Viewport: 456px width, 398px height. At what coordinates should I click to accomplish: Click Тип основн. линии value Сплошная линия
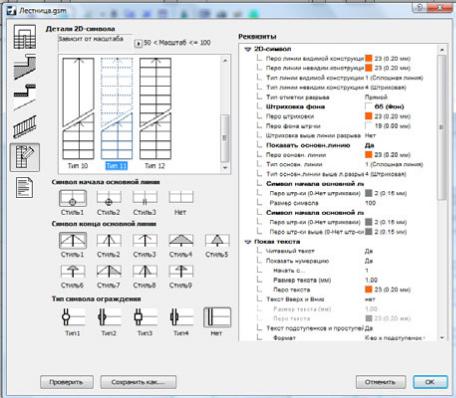click(x=394, y=164)
